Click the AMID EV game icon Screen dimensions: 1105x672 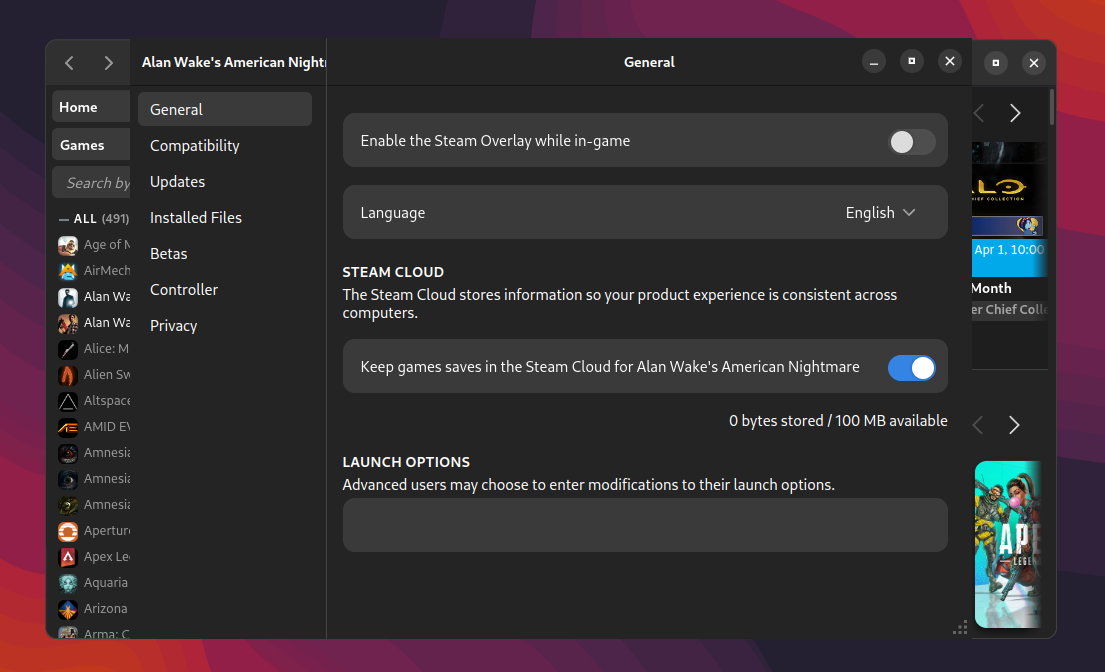(x=68, y=428)
